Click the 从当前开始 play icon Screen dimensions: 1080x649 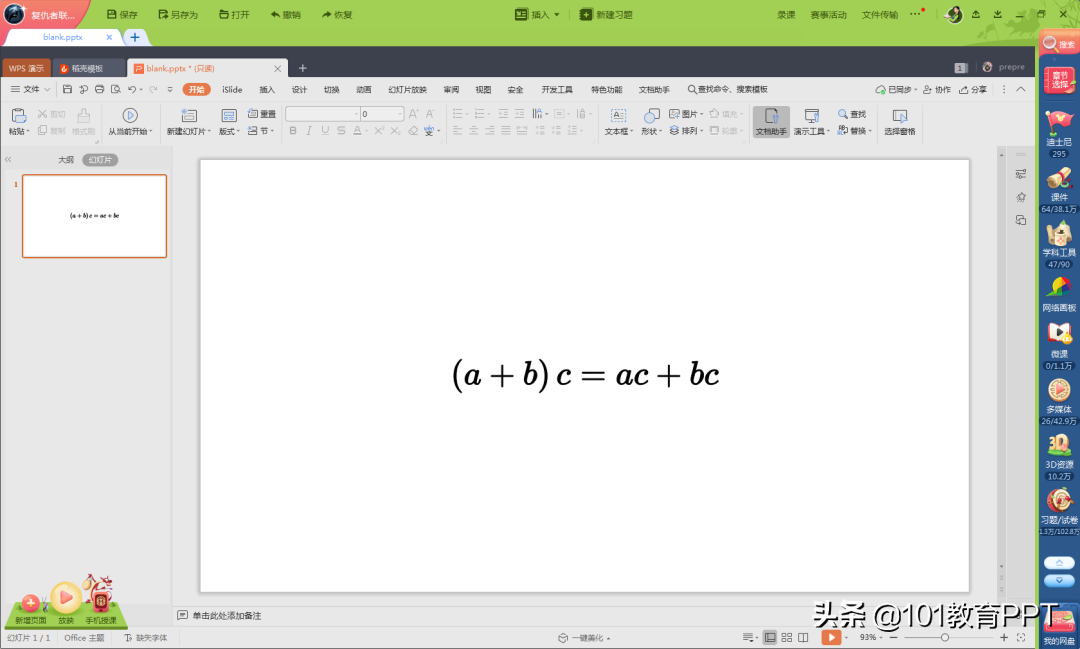(x=129, y=115)
